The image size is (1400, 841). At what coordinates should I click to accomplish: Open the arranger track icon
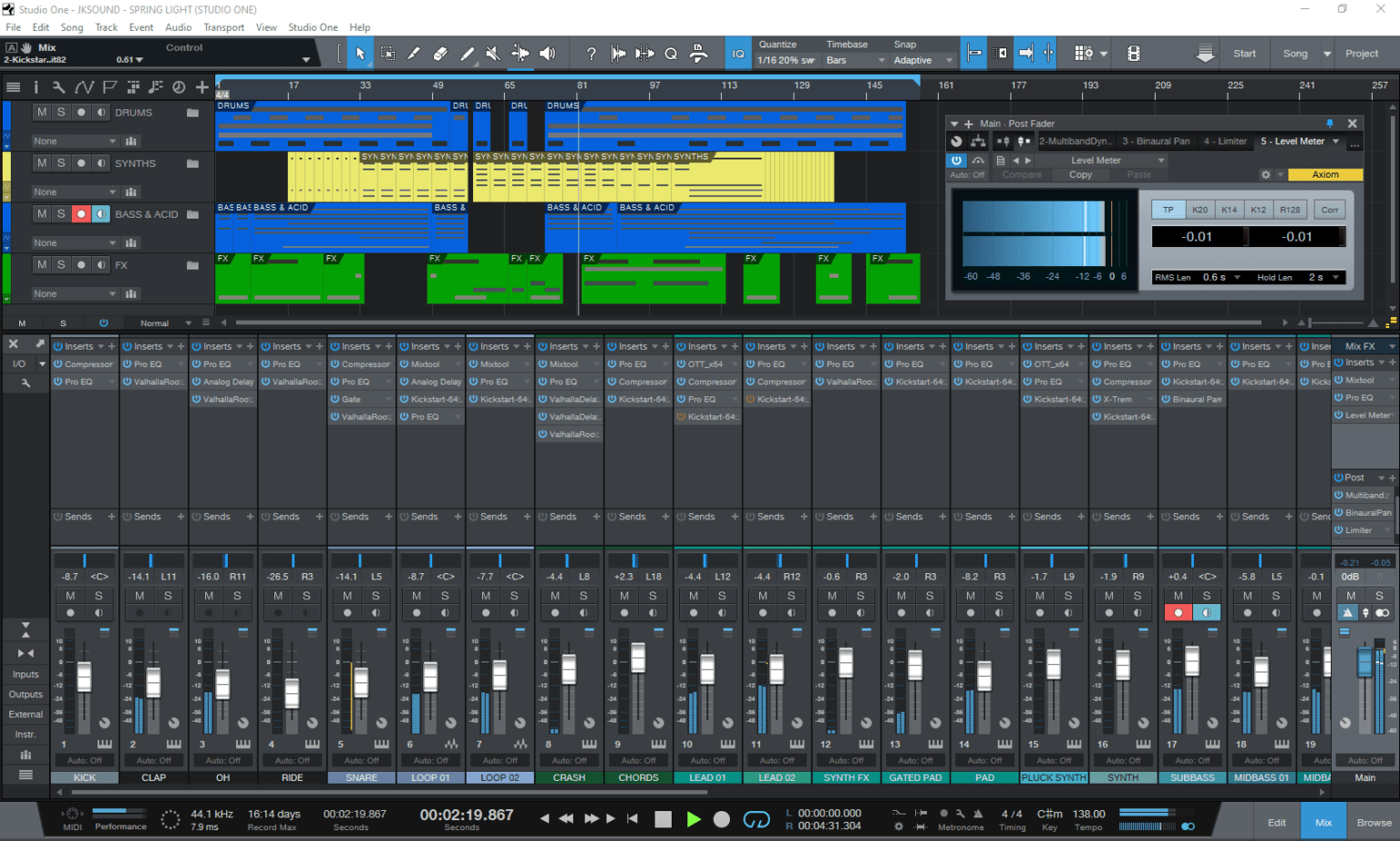(x=133, y=87)
